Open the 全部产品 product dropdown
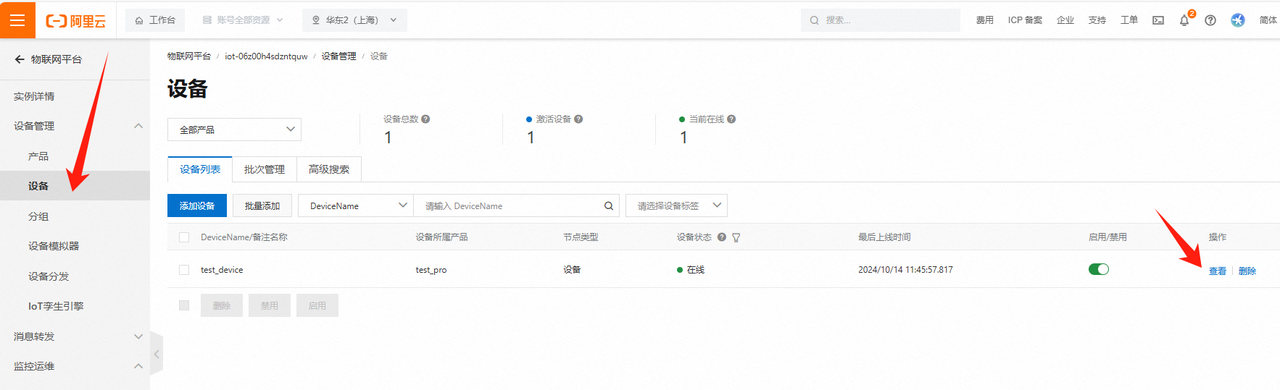 (234, 130)
